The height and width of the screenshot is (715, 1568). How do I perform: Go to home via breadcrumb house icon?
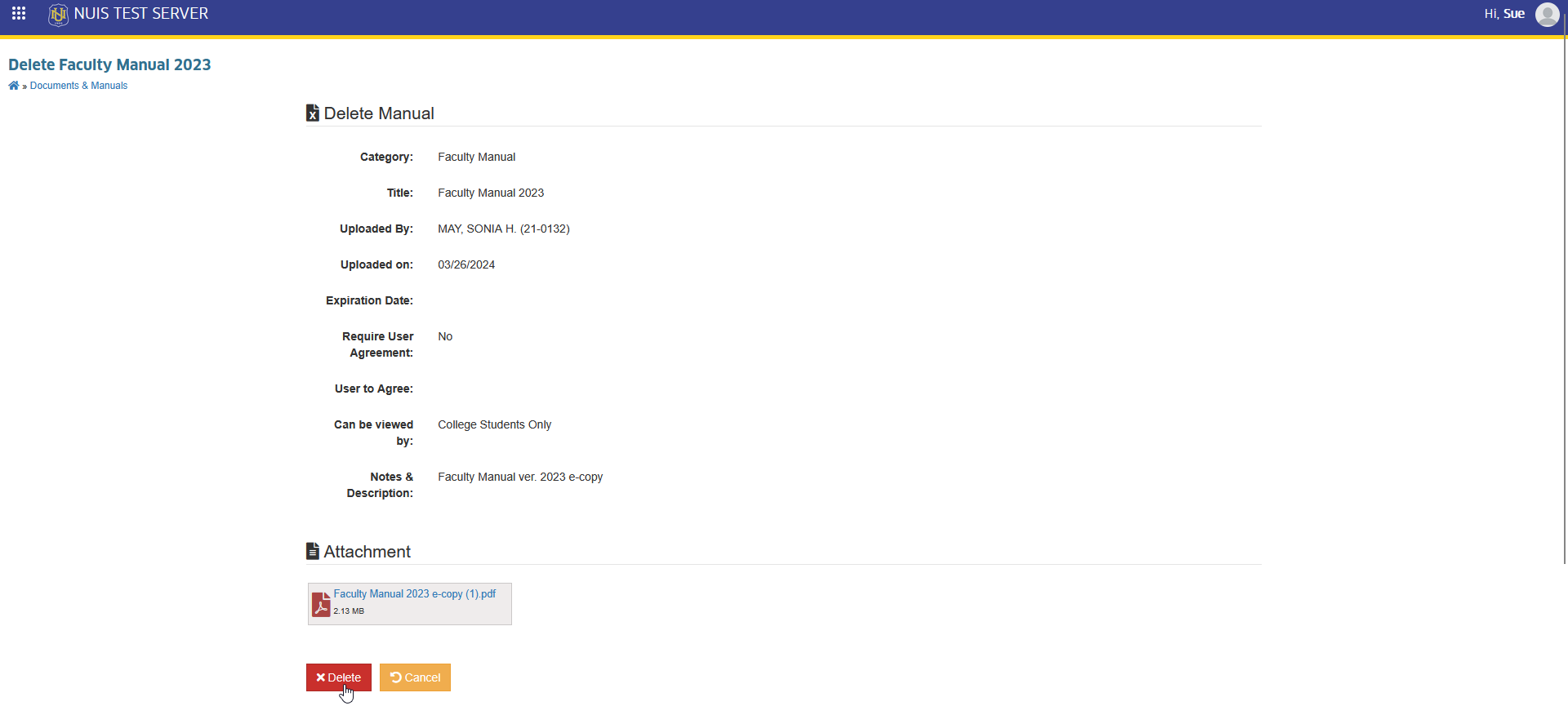(x=13, y=86)
